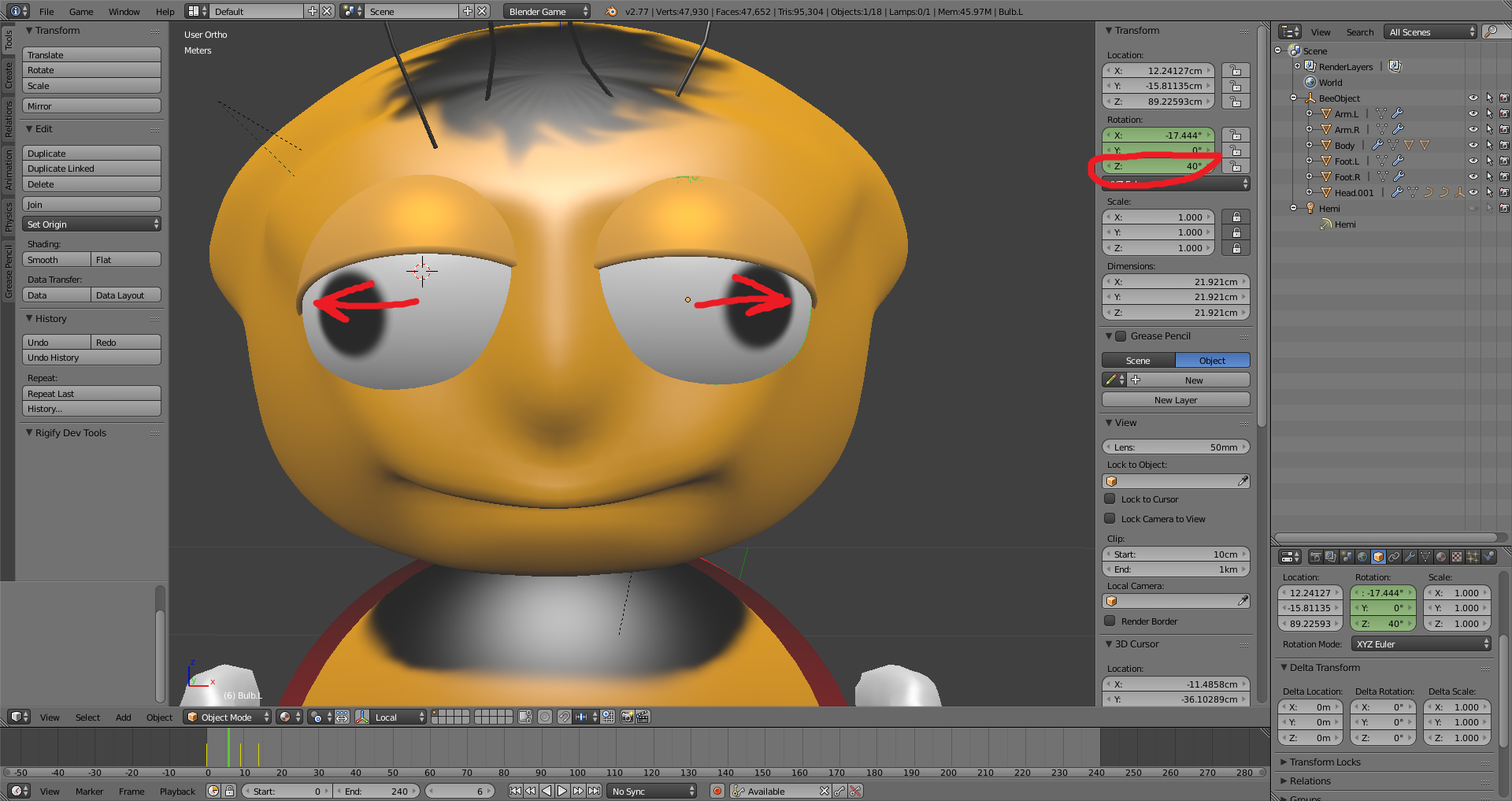Click the Duplicate Linked button
1512x801 pixels.
click(x=91, y=169)
